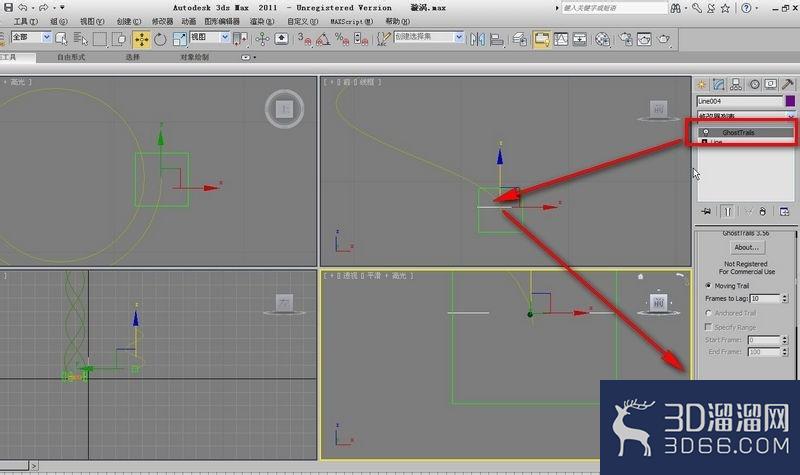Open the 组 menu
The image size is (800, 475).
pos(59,21)
